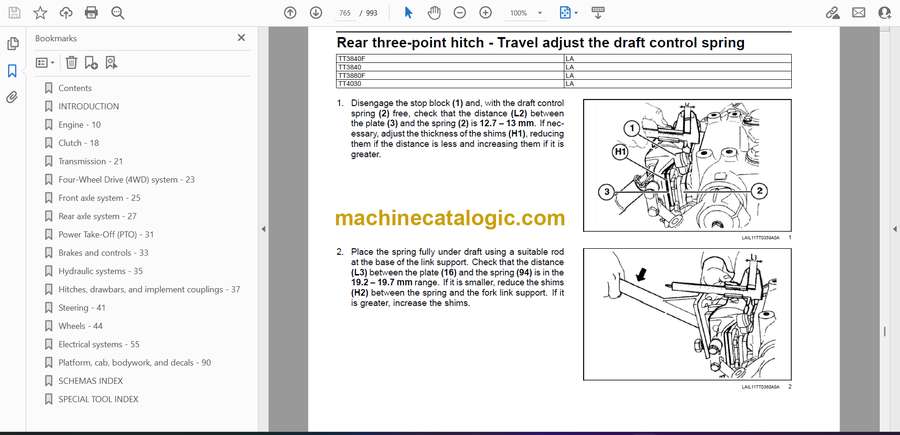Print the document

pyautogui.click(x=91, y=13)
